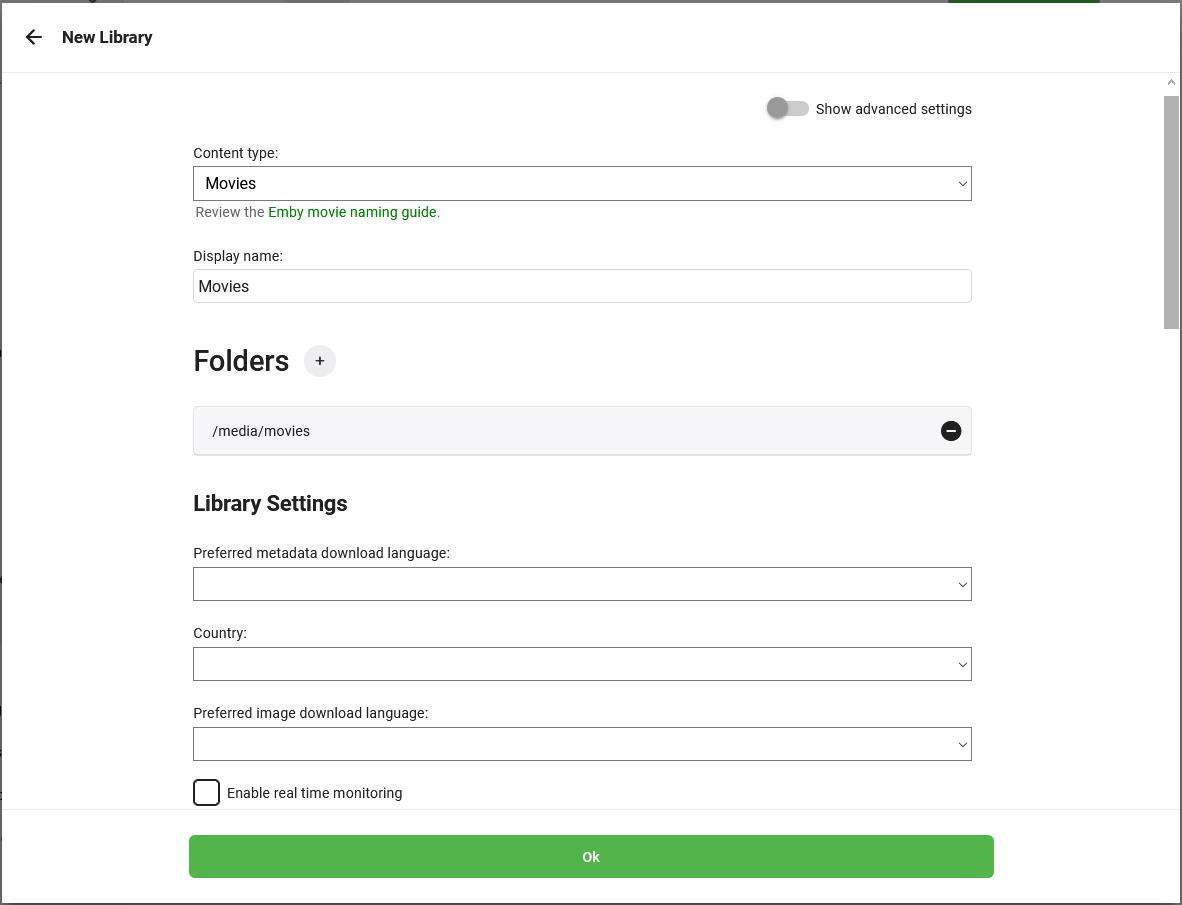Open the Country dropdown
This screenshot has height=905, width=1182.
(582, 664)
